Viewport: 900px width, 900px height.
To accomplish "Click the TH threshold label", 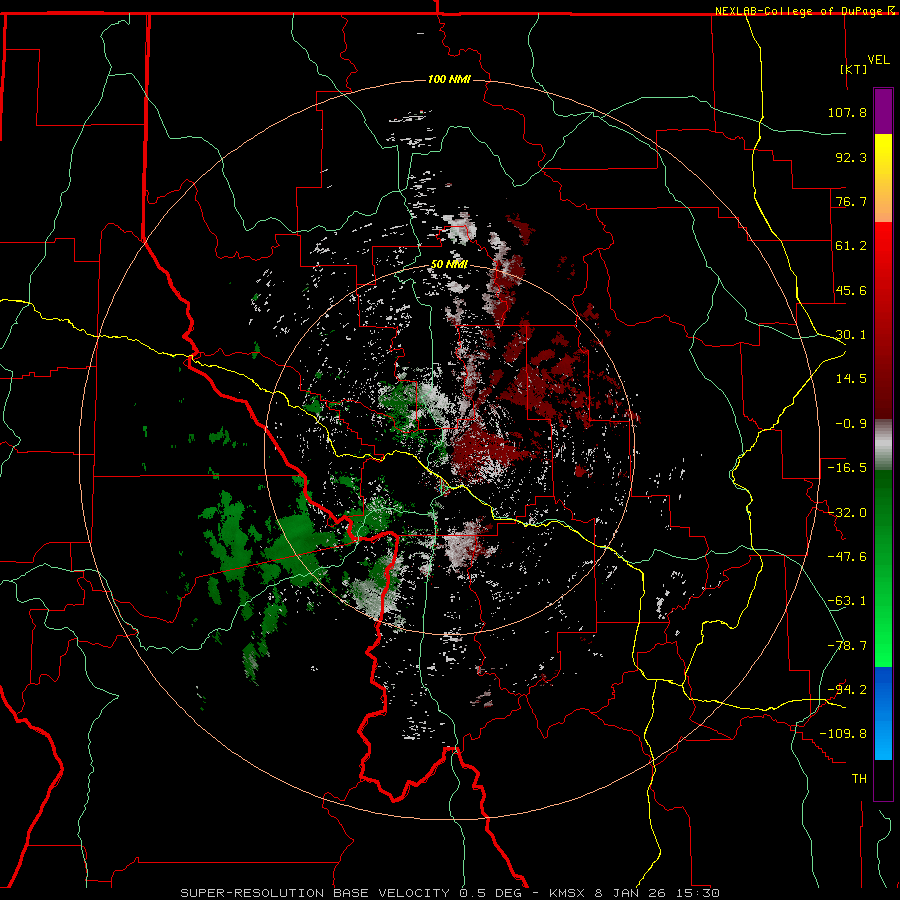I will tap(859, 779).
